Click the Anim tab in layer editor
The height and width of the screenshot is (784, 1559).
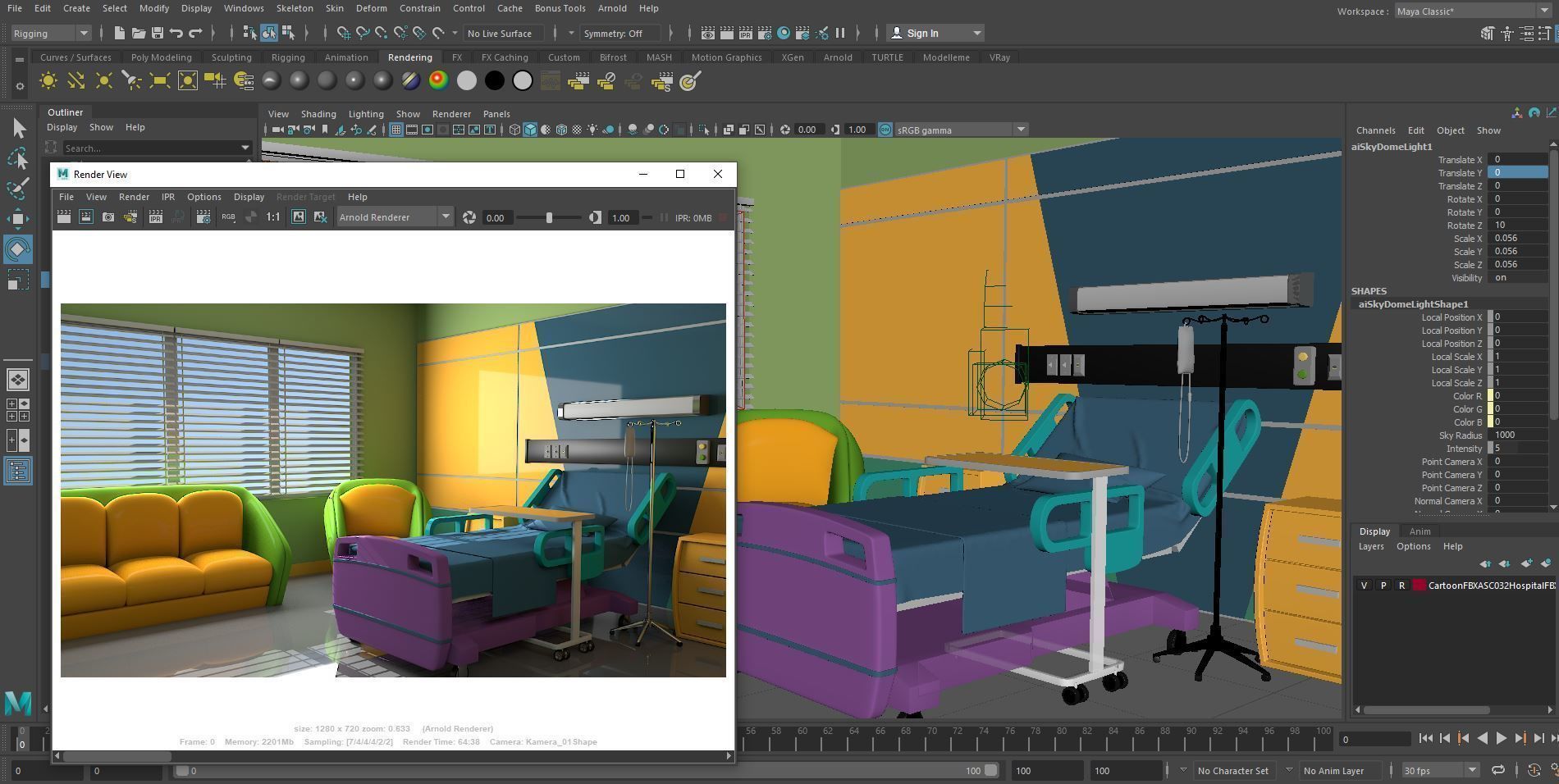1420,531
